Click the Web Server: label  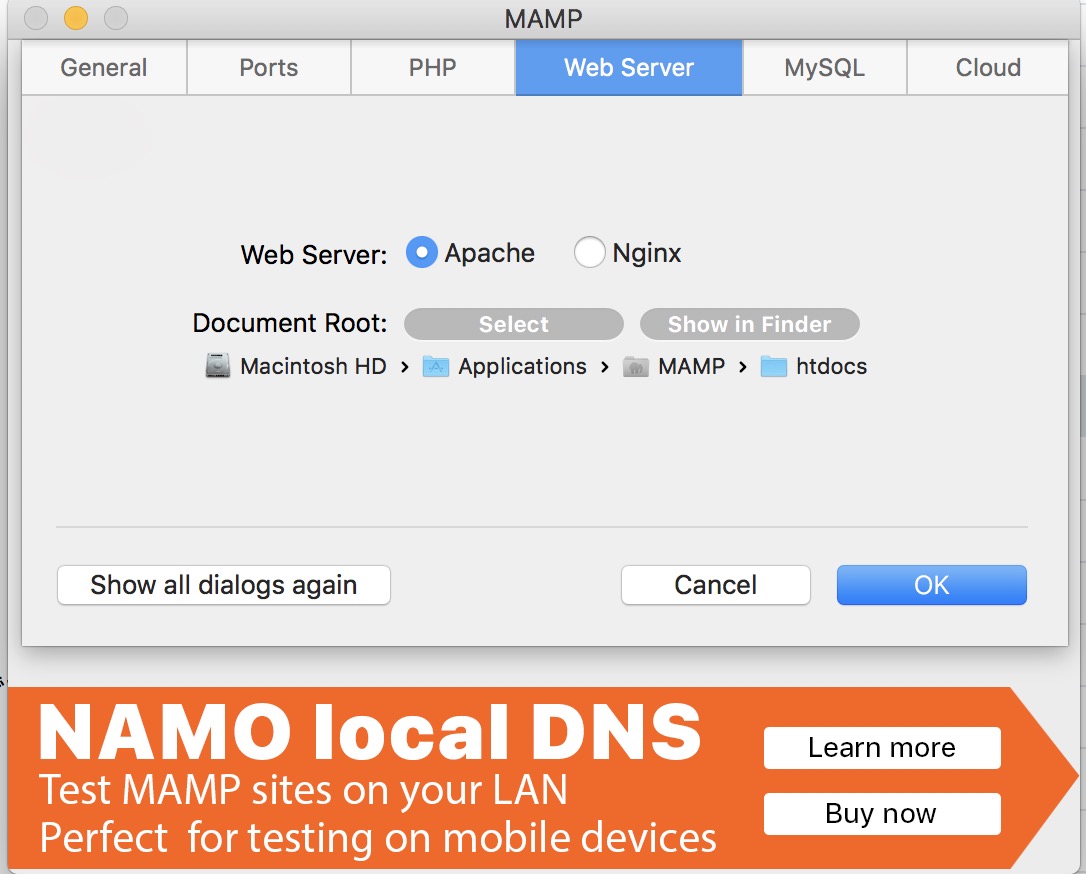314,254
